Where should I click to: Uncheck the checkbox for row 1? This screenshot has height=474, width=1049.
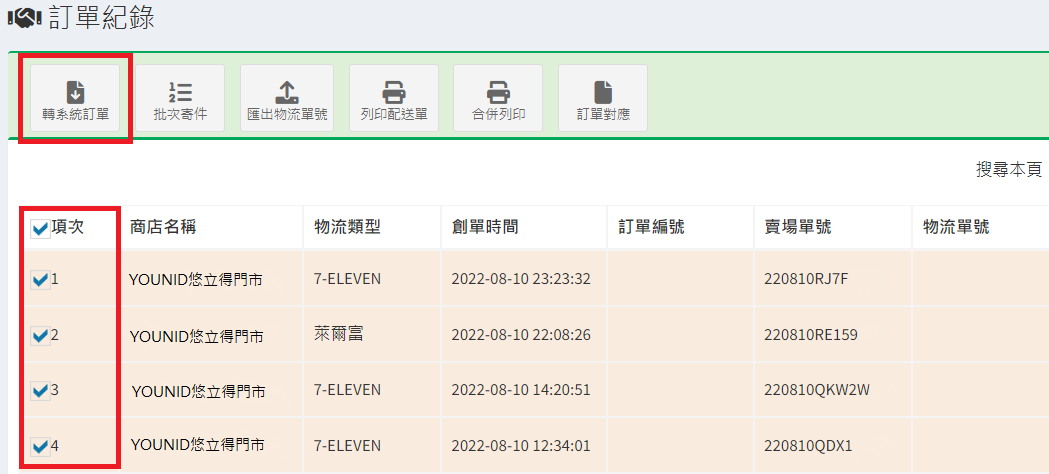coord(40,280)
